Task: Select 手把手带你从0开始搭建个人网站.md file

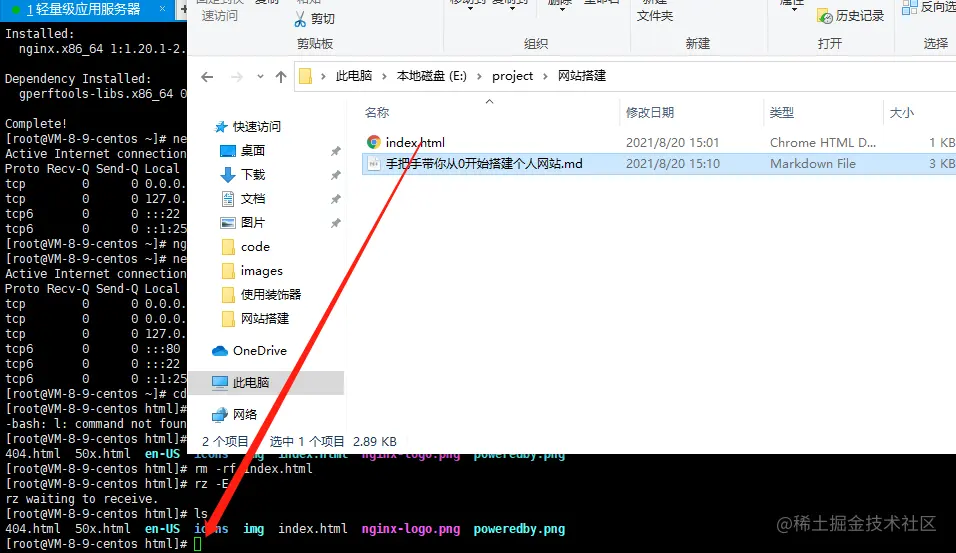Action: pos(484,163)
